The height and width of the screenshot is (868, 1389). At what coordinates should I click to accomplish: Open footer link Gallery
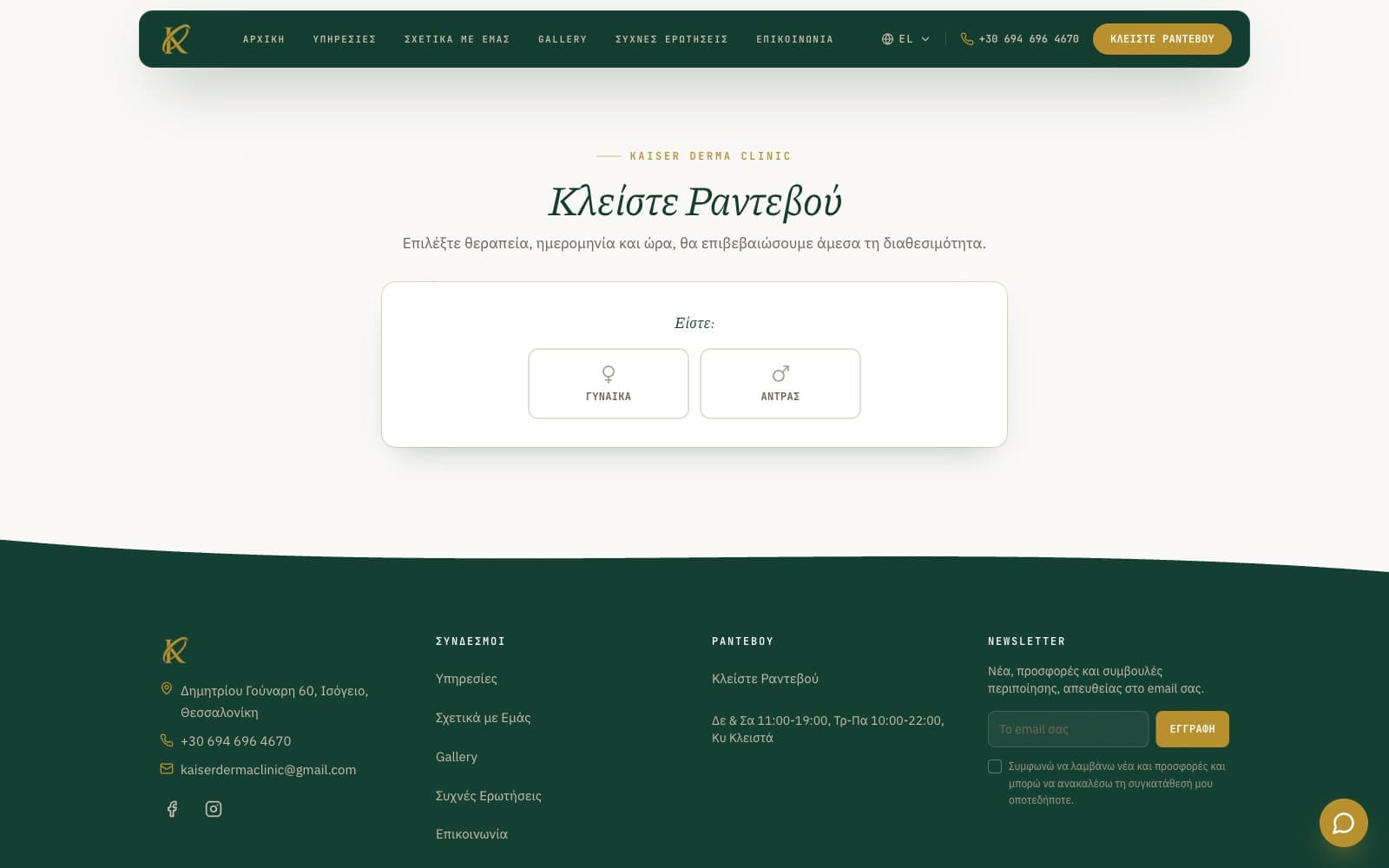[x=457, y=757]
